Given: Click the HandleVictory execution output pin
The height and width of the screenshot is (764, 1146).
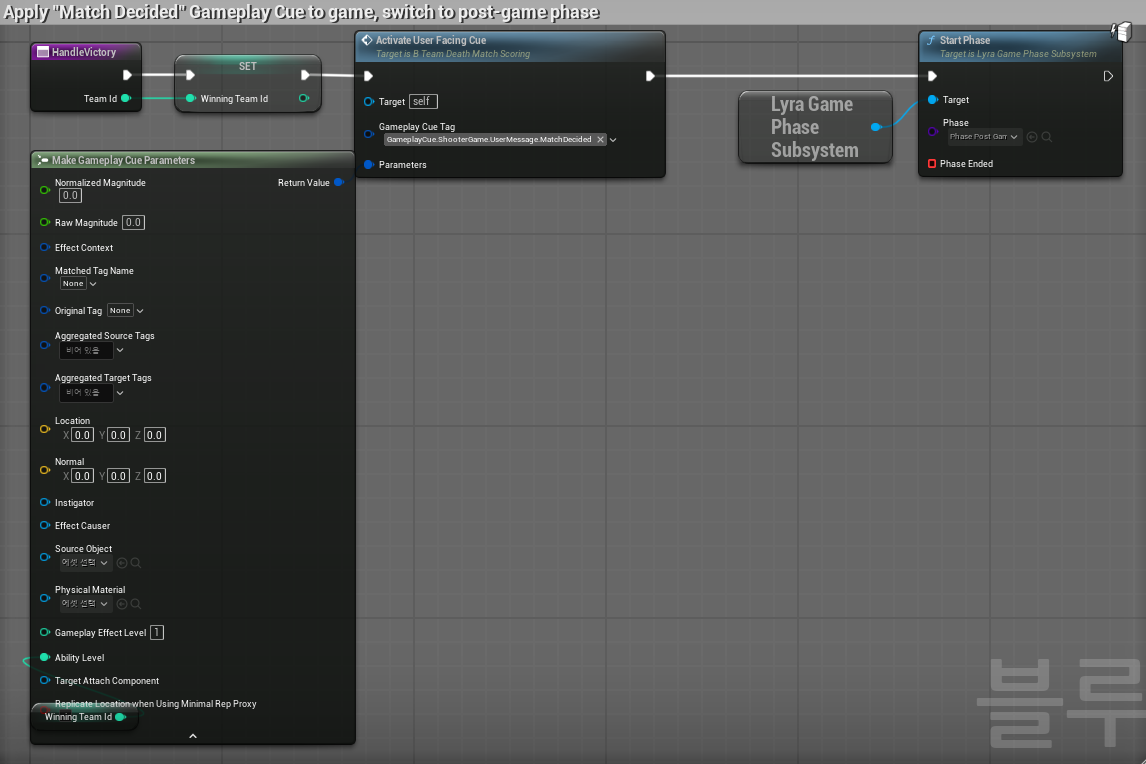Looking at the screenshot, I should [126, 75].
